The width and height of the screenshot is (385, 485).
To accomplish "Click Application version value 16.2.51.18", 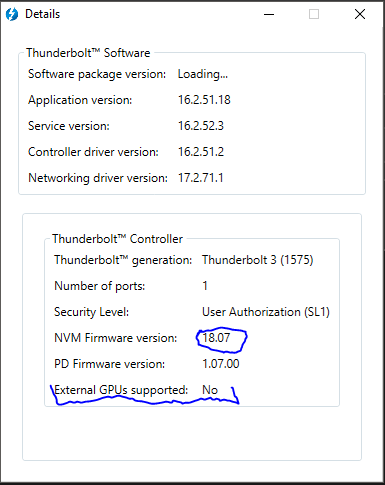I will (x=204, y=100).
